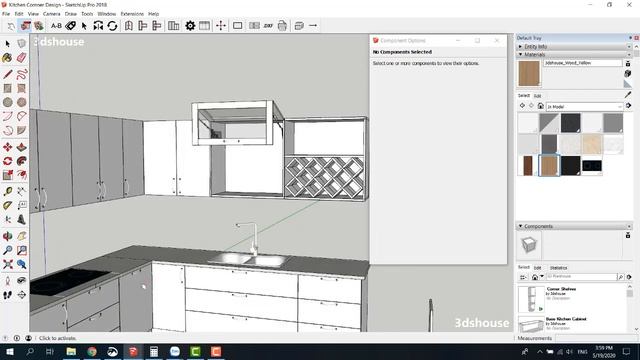This screenshot has height=360, width=640.
Task: Open the Draw menu
Action: (71, 14)
